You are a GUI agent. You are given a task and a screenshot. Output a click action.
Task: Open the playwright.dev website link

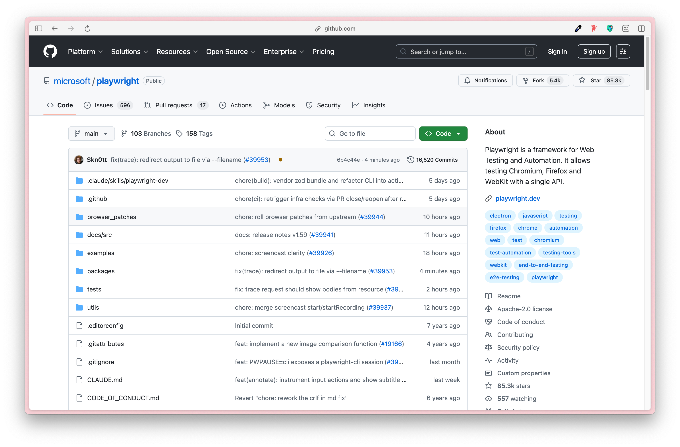tap(518, 199)
